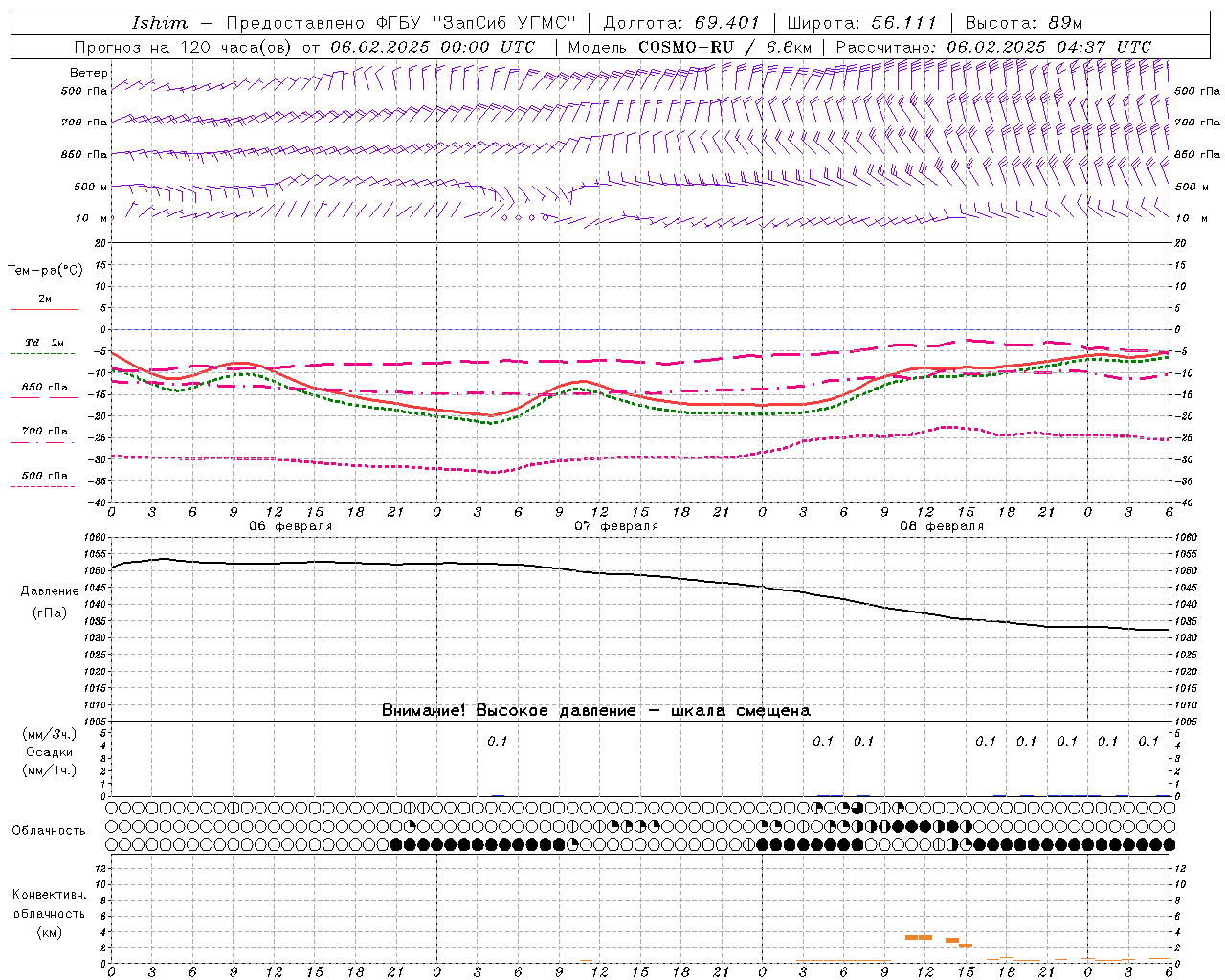The height and width of the screenshot is (980, 1225).
Task: Click the highest orange convective cloud bar
Action: (919, 937)
